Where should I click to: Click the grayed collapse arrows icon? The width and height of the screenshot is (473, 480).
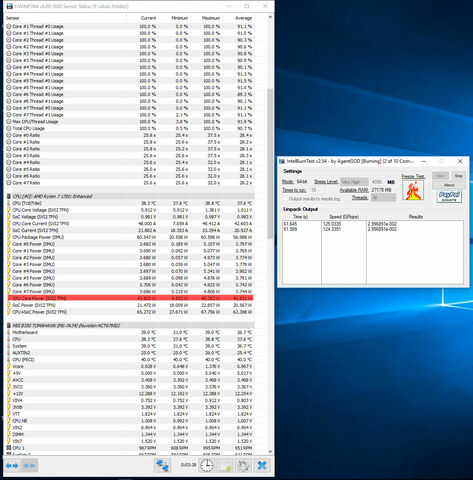click(x=29, y=465)
